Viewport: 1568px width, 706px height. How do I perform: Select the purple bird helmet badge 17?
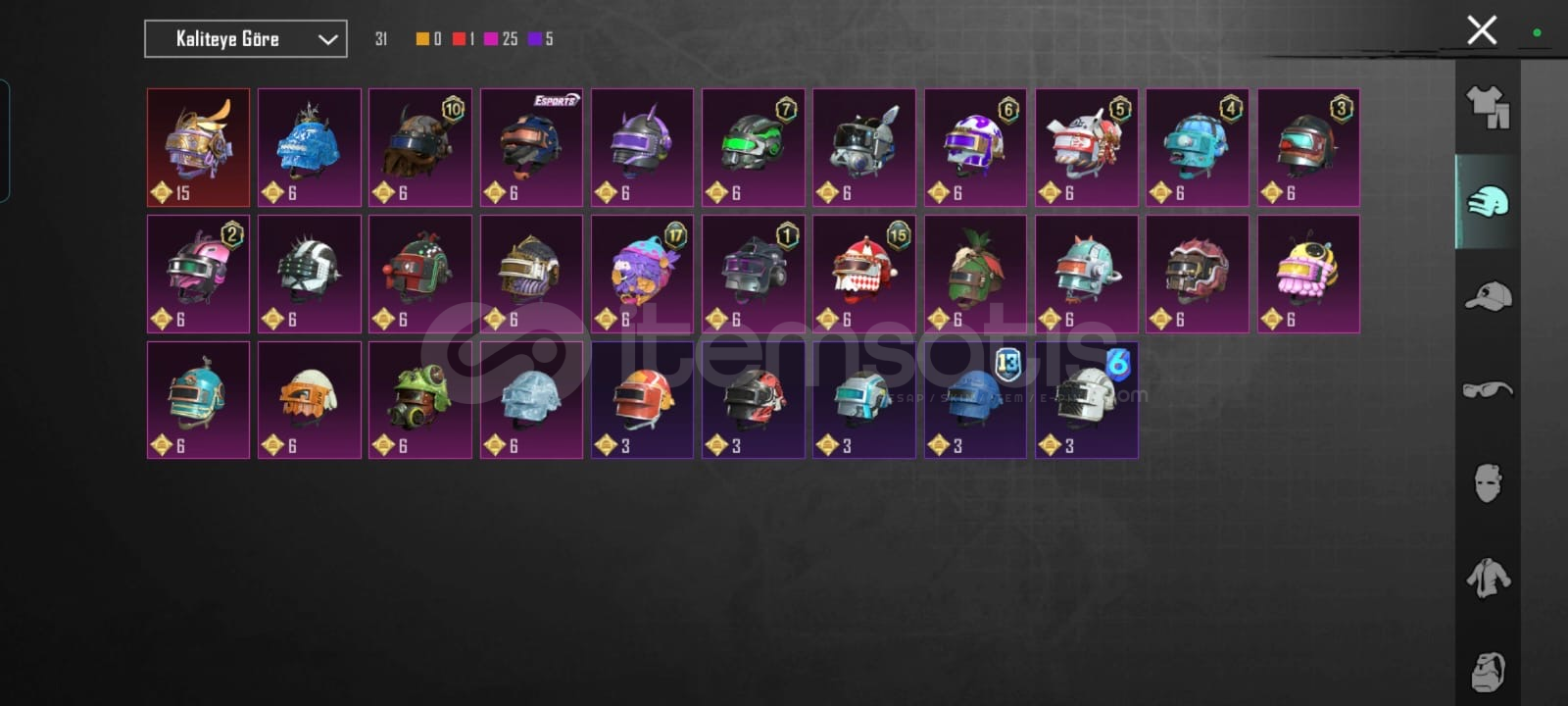tap(643, 275)
